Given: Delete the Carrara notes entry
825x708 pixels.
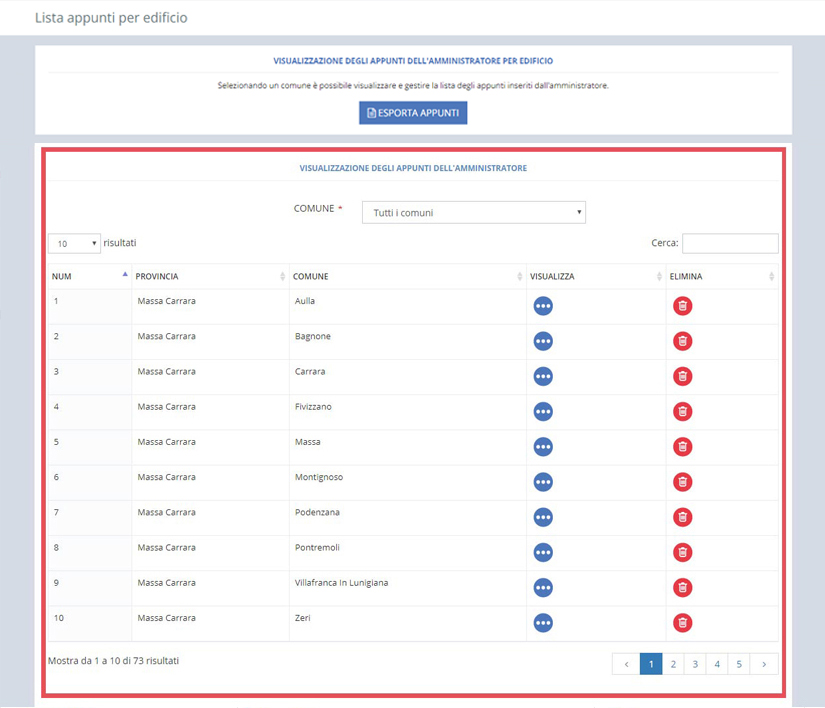Looking at the screenshot, I should [x=682, y=377].
